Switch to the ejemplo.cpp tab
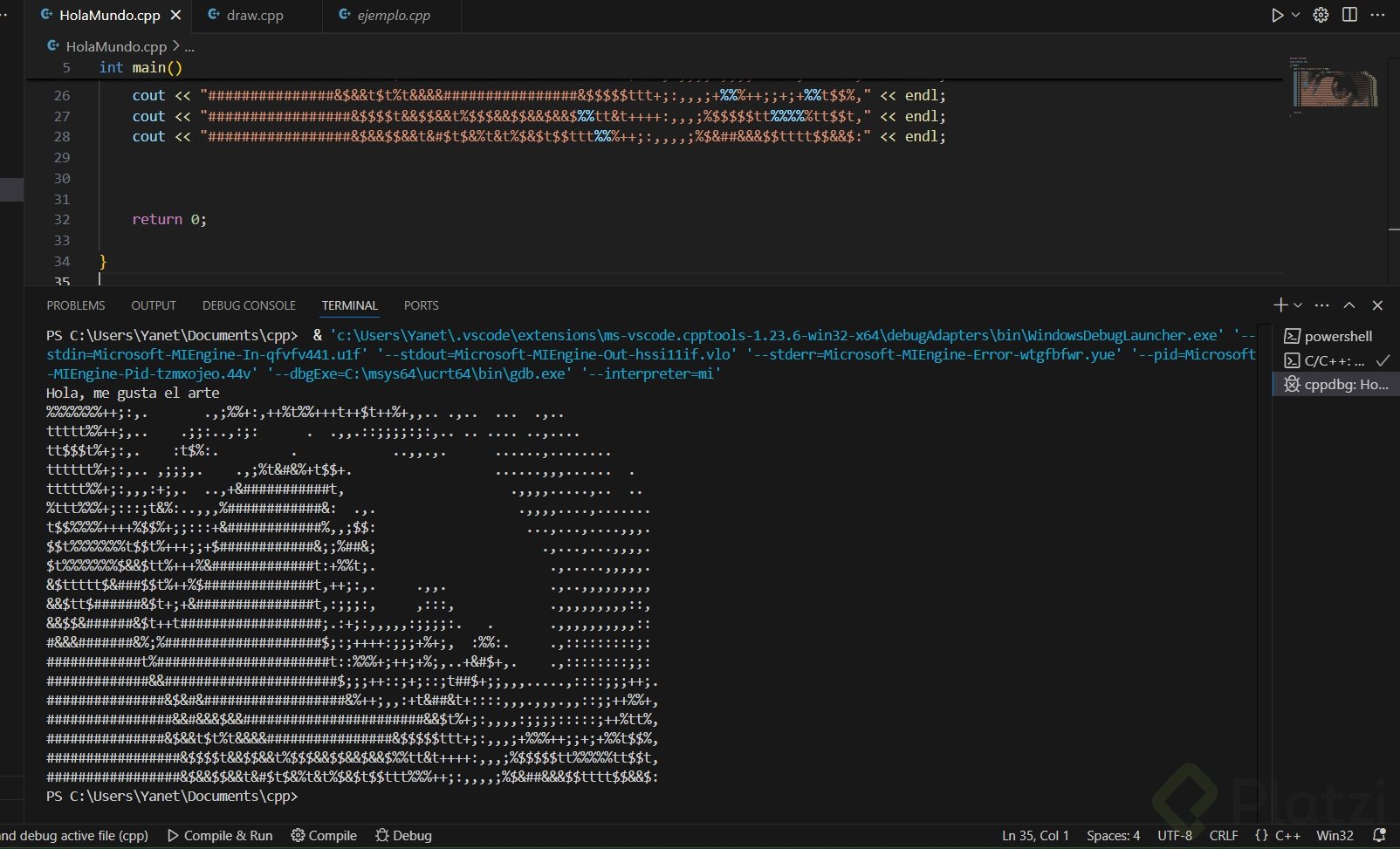The width and height of the screenshot is (1400, 849). (393, 16)
